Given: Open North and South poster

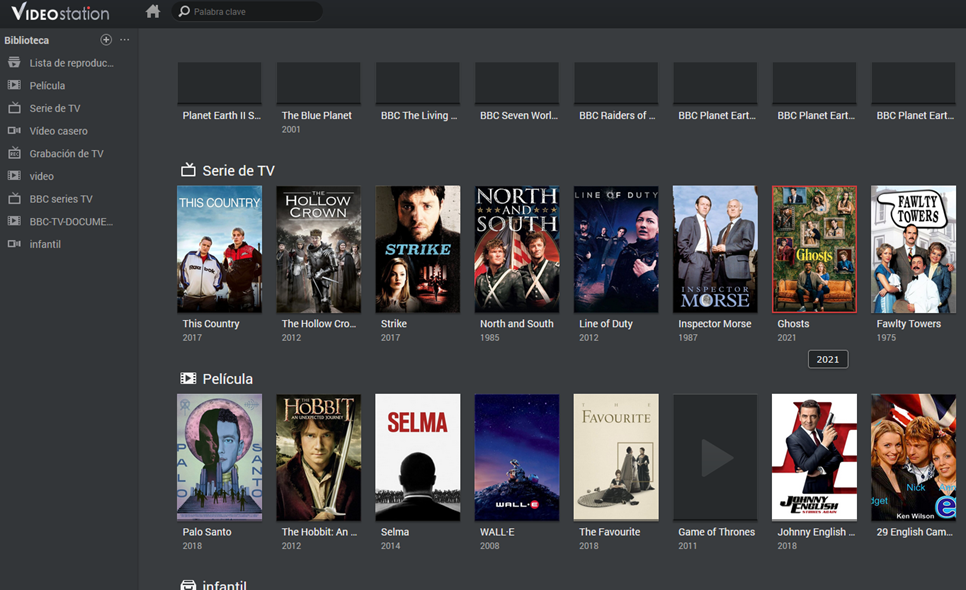Looking at the screenshot, I should pos(517,249).
